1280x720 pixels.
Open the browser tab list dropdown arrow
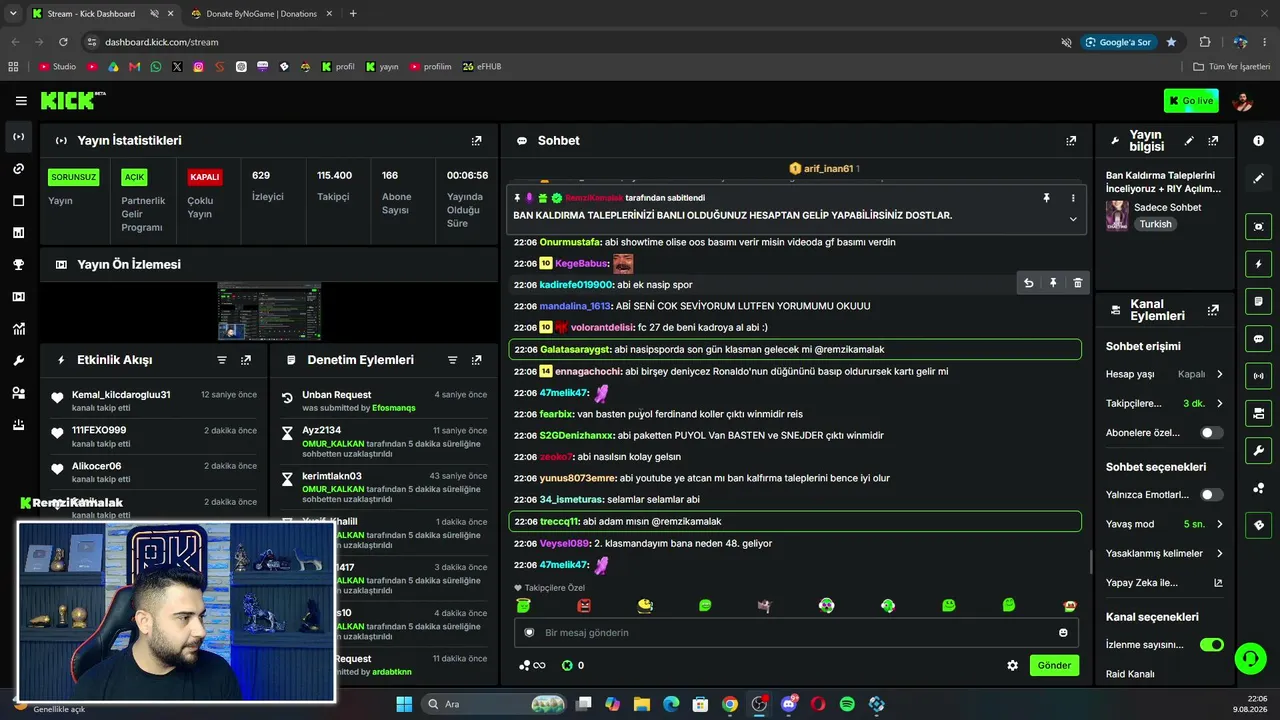[13, 14]
